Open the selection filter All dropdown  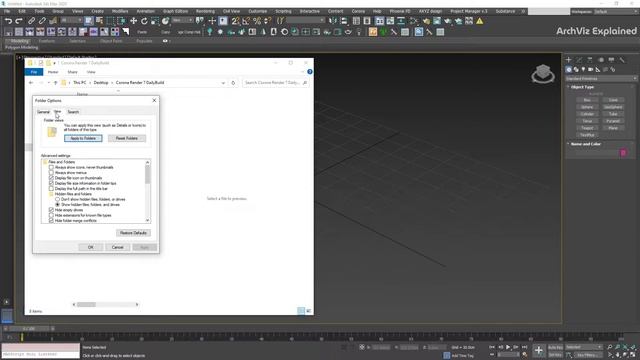tap(71, 20)
